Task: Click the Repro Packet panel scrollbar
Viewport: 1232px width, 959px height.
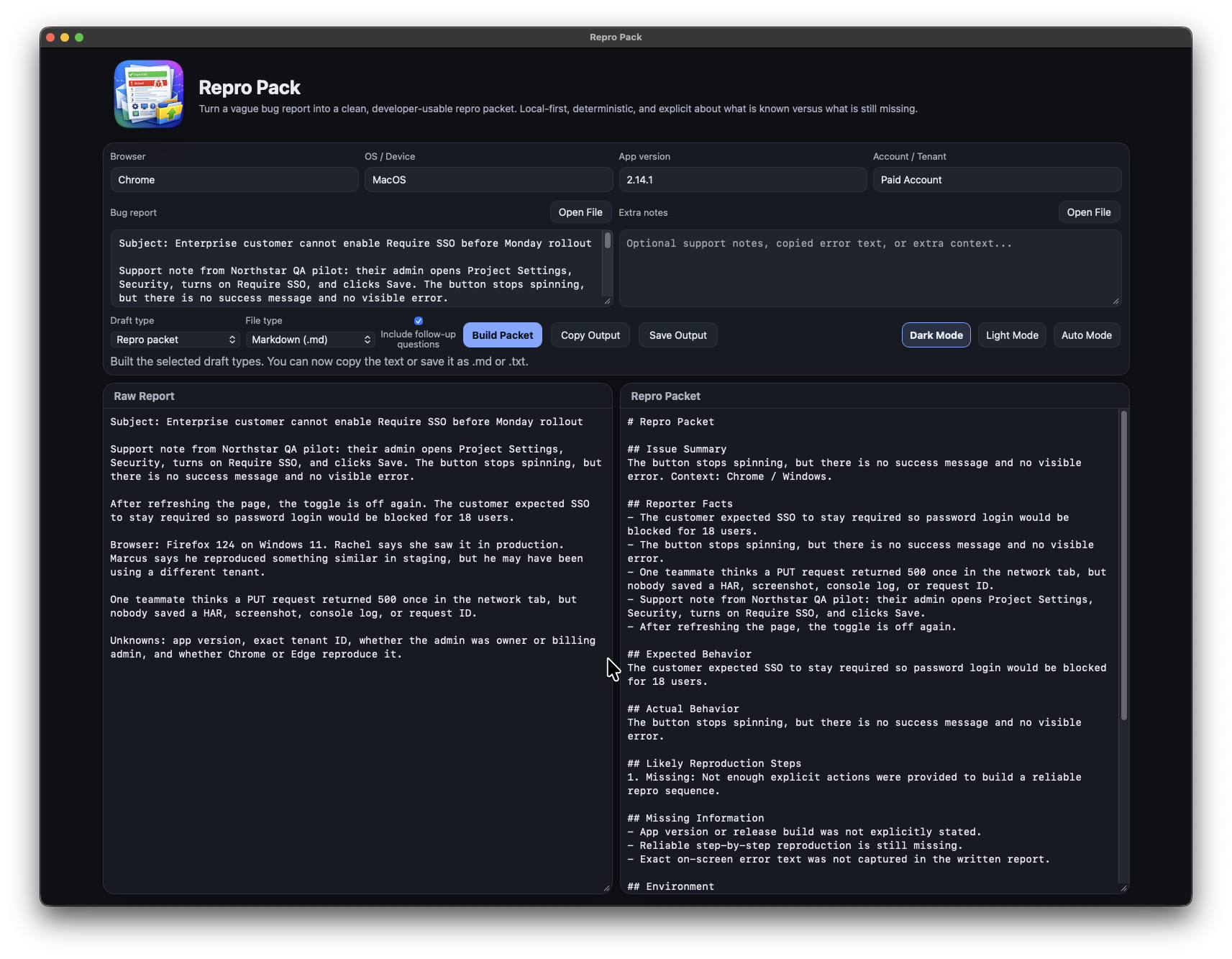Action: point(1123,565)
